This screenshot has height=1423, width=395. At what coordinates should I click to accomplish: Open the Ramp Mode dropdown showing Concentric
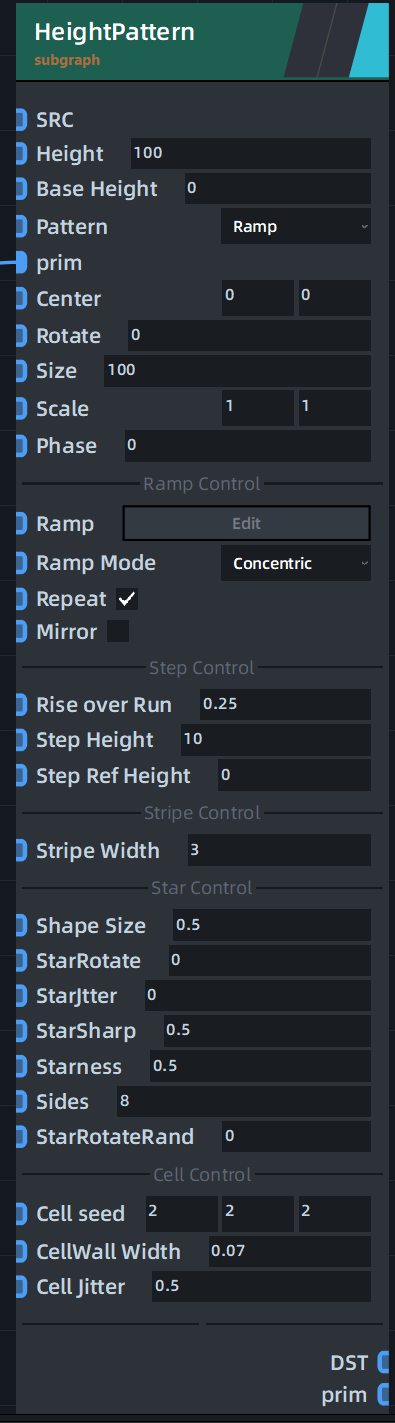click(296, 563)
